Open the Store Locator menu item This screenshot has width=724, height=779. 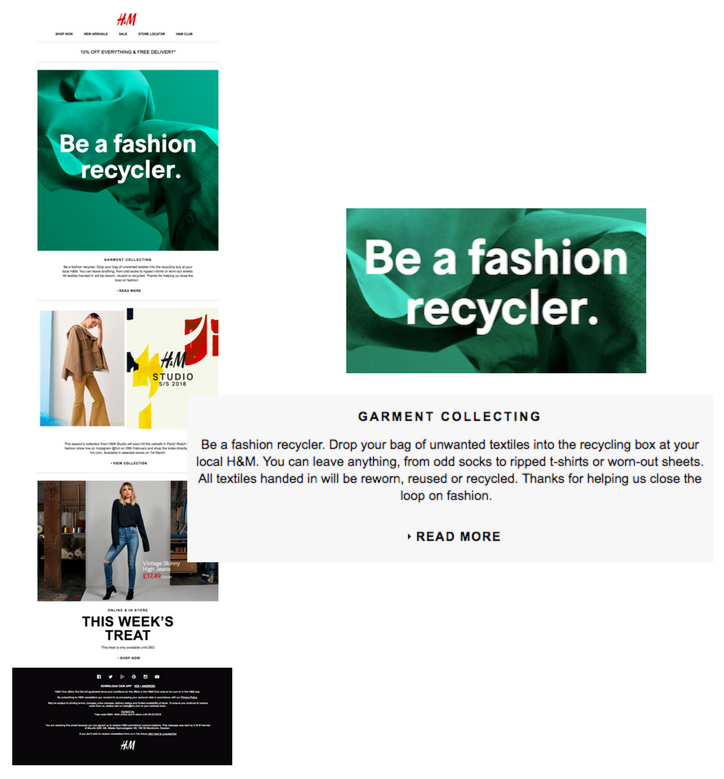pos(152,34)
